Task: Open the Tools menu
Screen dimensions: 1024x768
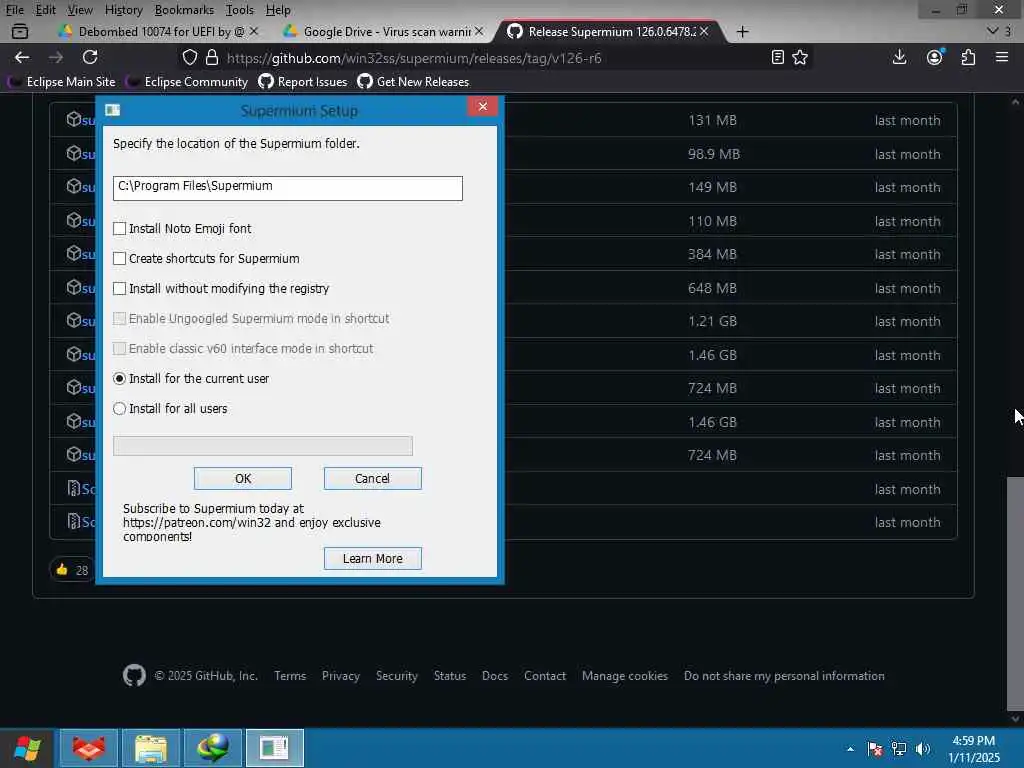Action: coord(240,10)
